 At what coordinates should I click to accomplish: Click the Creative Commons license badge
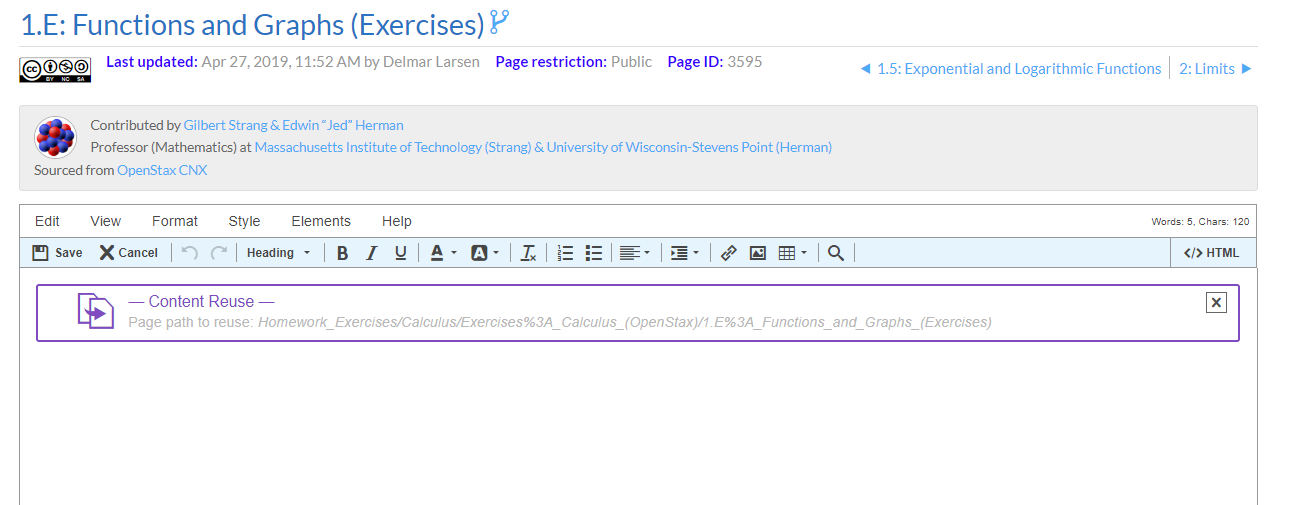55,70
